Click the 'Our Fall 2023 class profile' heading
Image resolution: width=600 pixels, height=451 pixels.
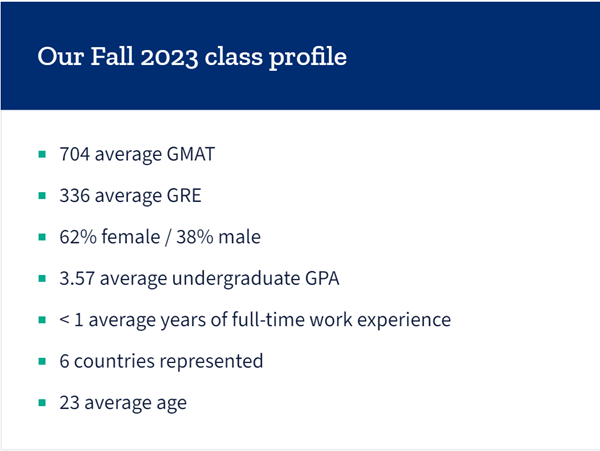tap(192, 57)
